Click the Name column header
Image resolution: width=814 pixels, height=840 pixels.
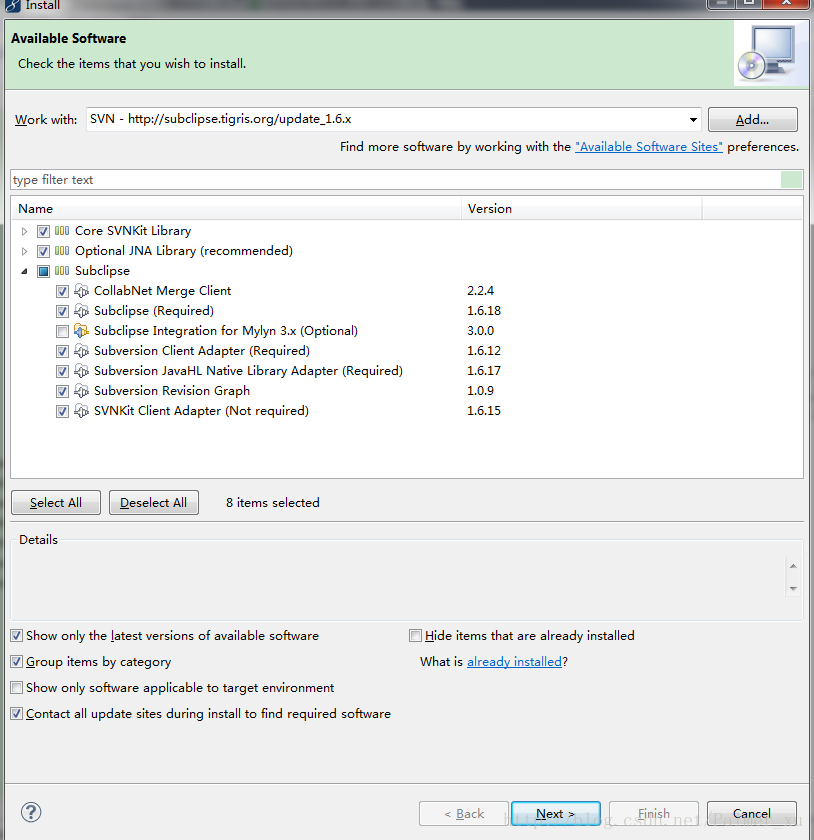pos(236,208)
